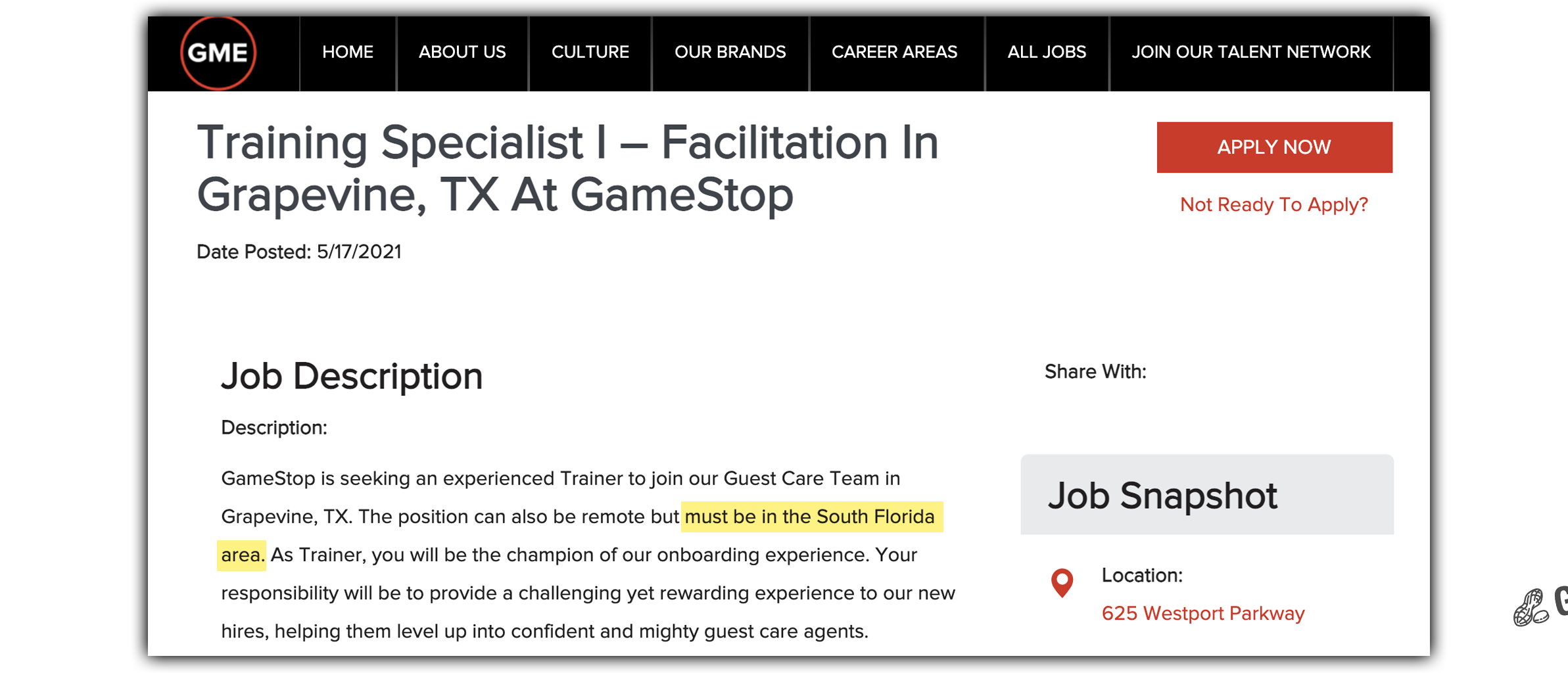Click the Job Description heading
The image size is (1568, 673).
(352, 377)
